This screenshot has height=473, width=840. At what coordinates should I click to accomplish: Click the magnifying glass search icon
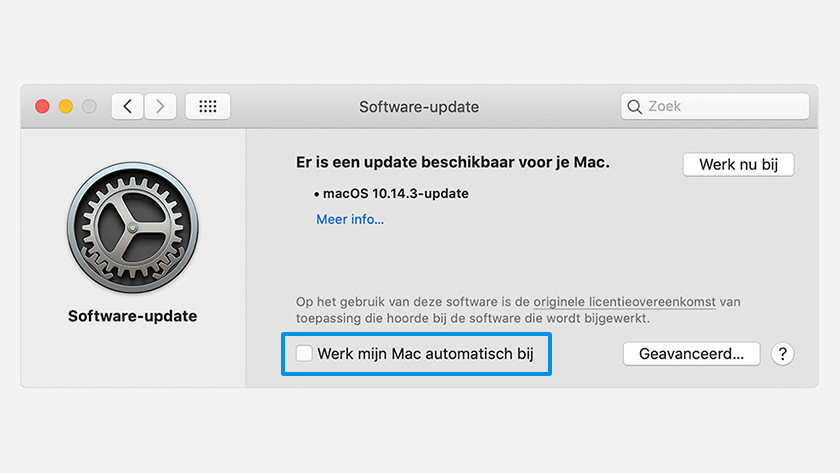pyautogui.click(x=635, y=106)
